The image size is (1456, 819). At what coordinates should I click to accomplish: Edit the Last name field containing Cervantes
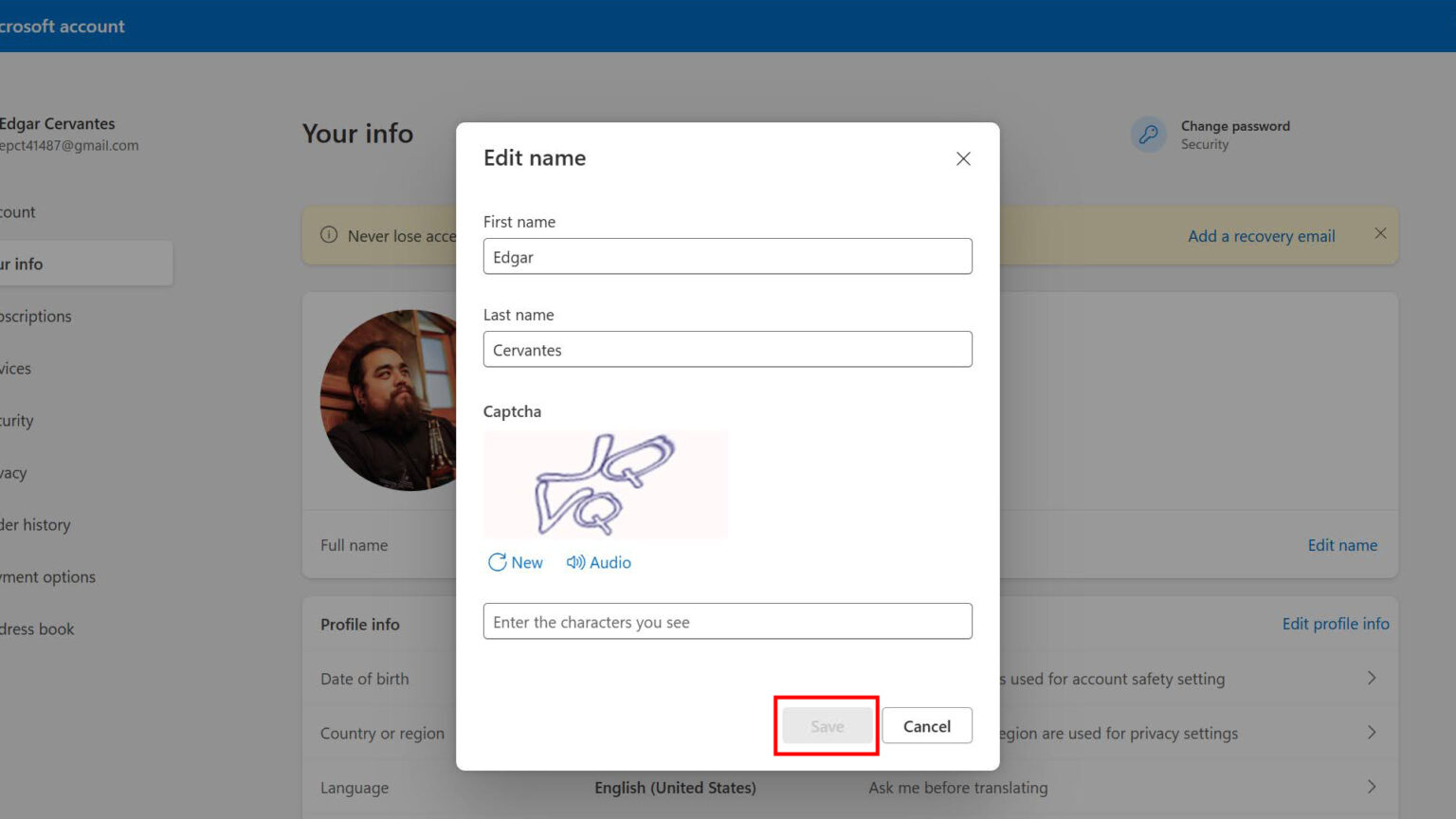727,349
